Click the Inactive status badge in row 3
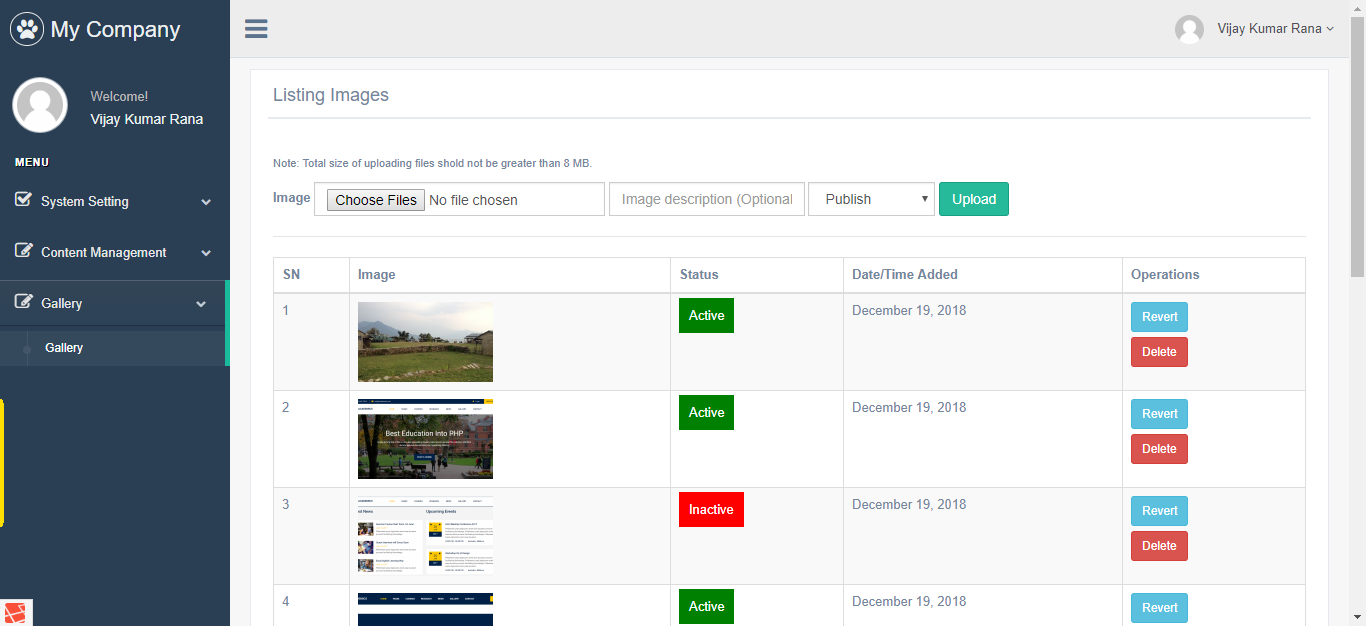The image size is (1366, 626). (711, 510)
